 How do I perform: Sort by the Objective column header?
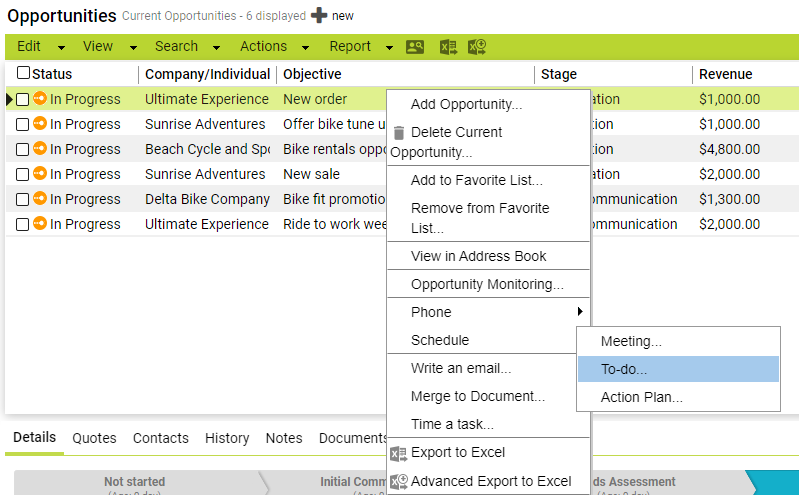[x=312, y=74]
